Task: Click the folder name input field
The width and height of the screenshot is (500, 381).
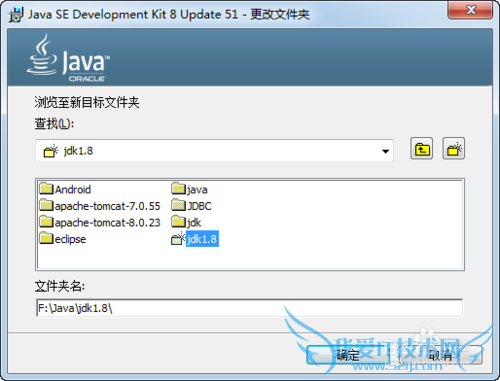Action: [x=249, y=308]
